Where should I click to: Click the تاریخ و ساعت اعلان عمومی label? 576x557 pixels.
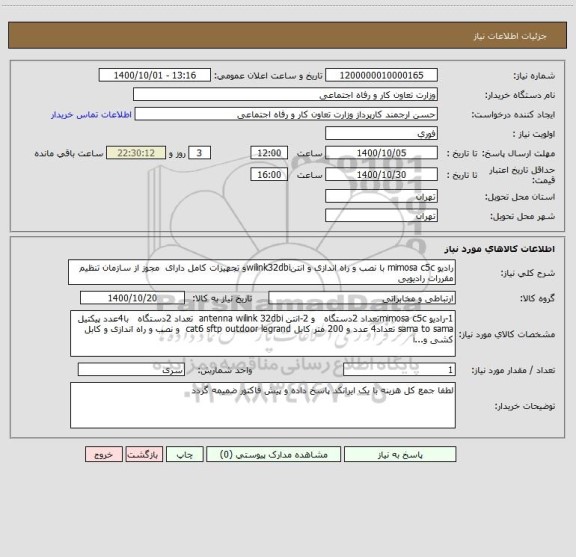pyautogui.click(x=268, y=76)
